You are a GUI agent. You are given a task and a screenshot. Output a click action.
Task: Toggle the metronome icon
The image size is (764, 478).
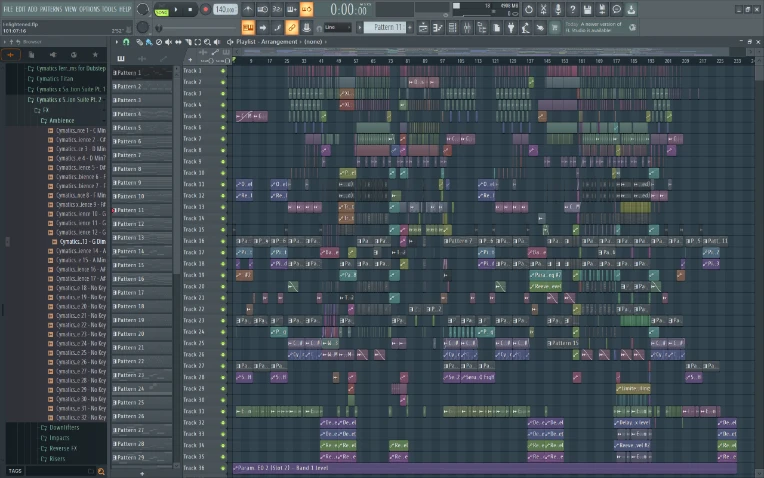pyautogui.click(x=248, y=9)
